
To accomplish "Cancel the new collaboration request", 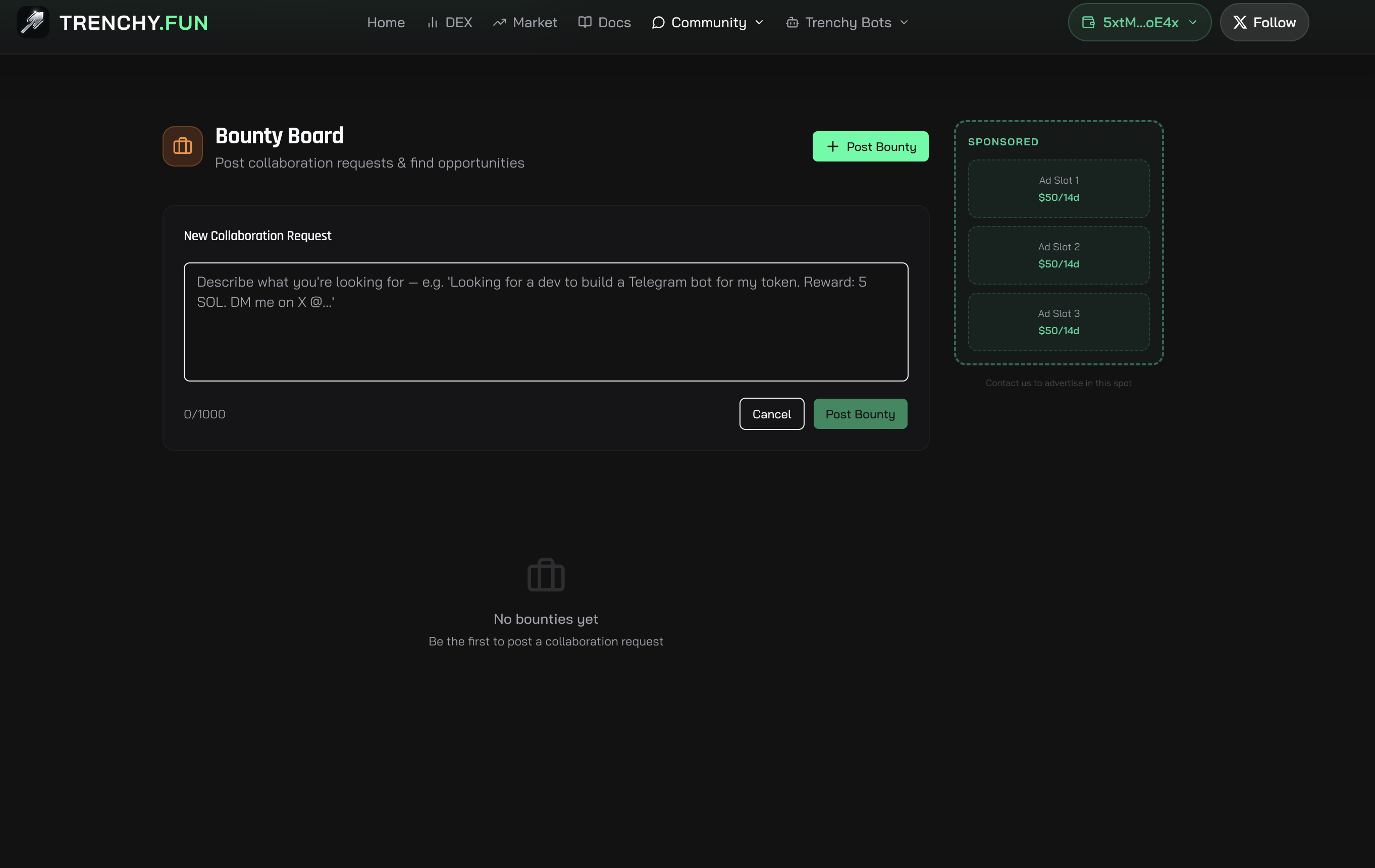I will pos(771,414).
